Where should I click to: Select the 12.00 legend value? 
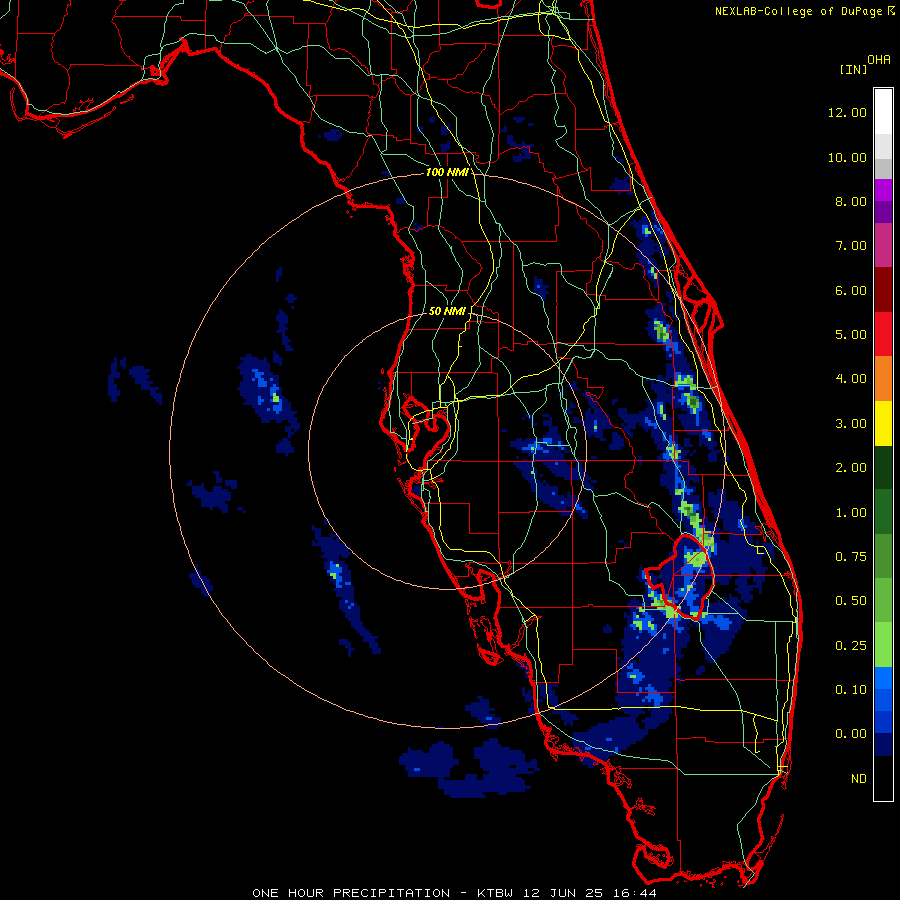[x=847, y=112]
